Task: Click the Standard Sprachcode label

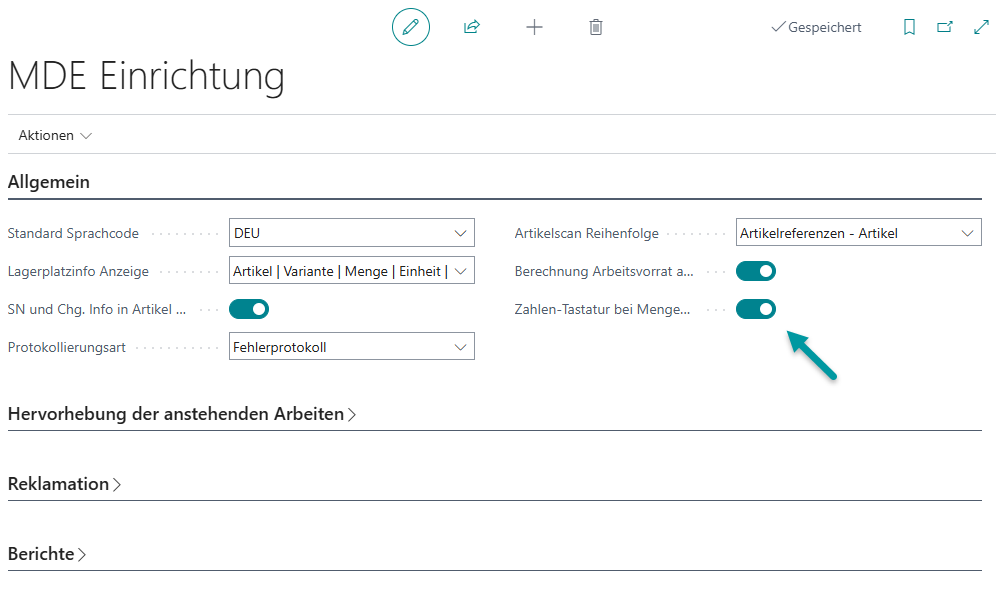Action: (x=73, y=233)
